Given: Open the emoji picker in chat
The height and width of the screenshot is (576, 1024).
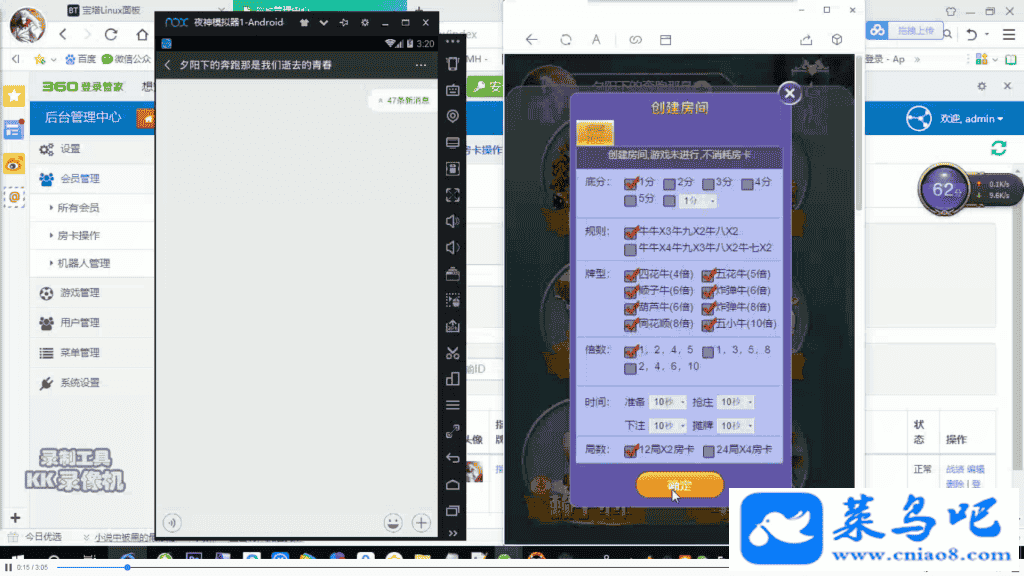Looking at the screenshot, I should click(392, 522).
